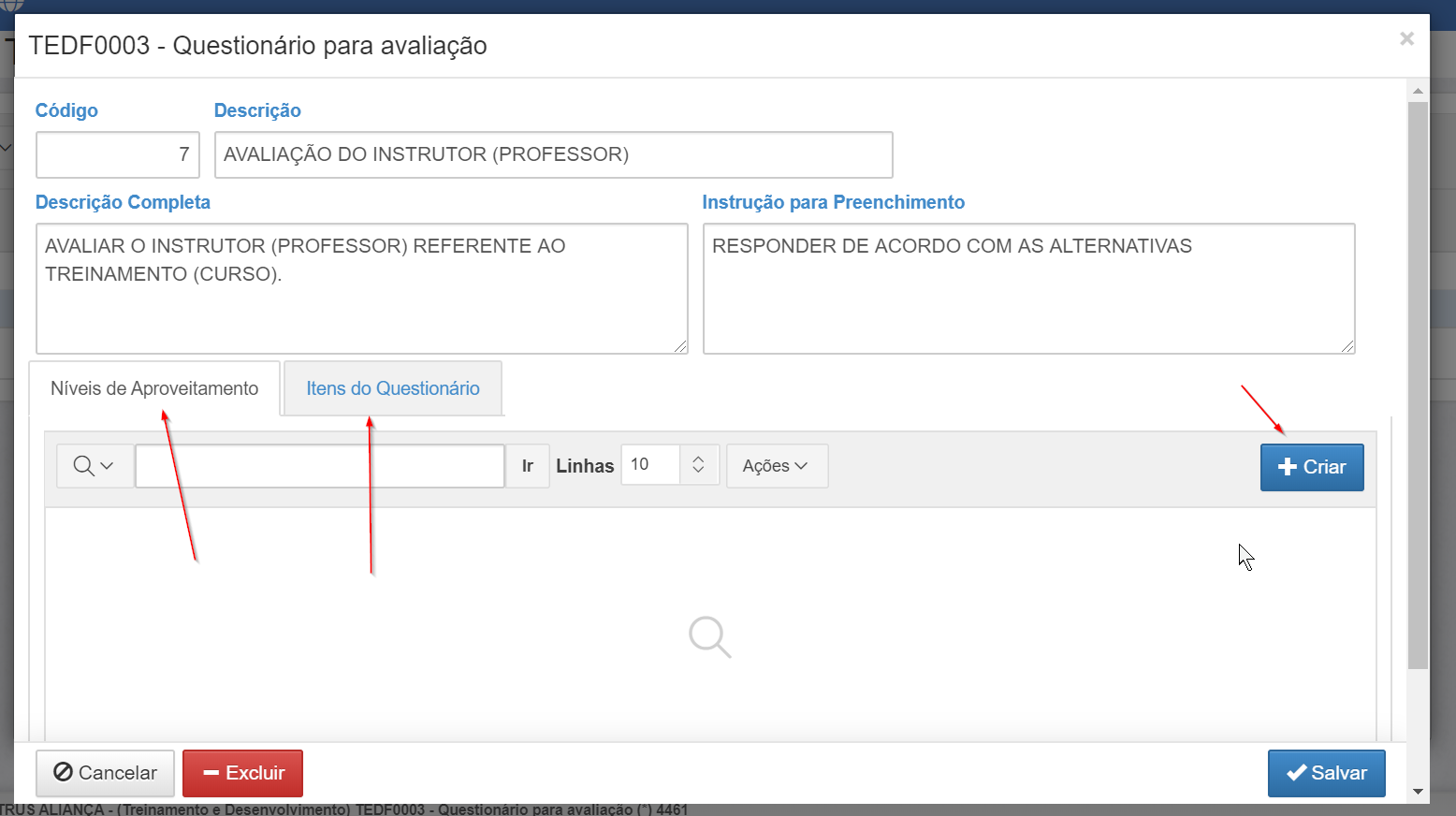Click the Descrição text field
This screenshot has width=1456, height=816.
tap(554, 154)
